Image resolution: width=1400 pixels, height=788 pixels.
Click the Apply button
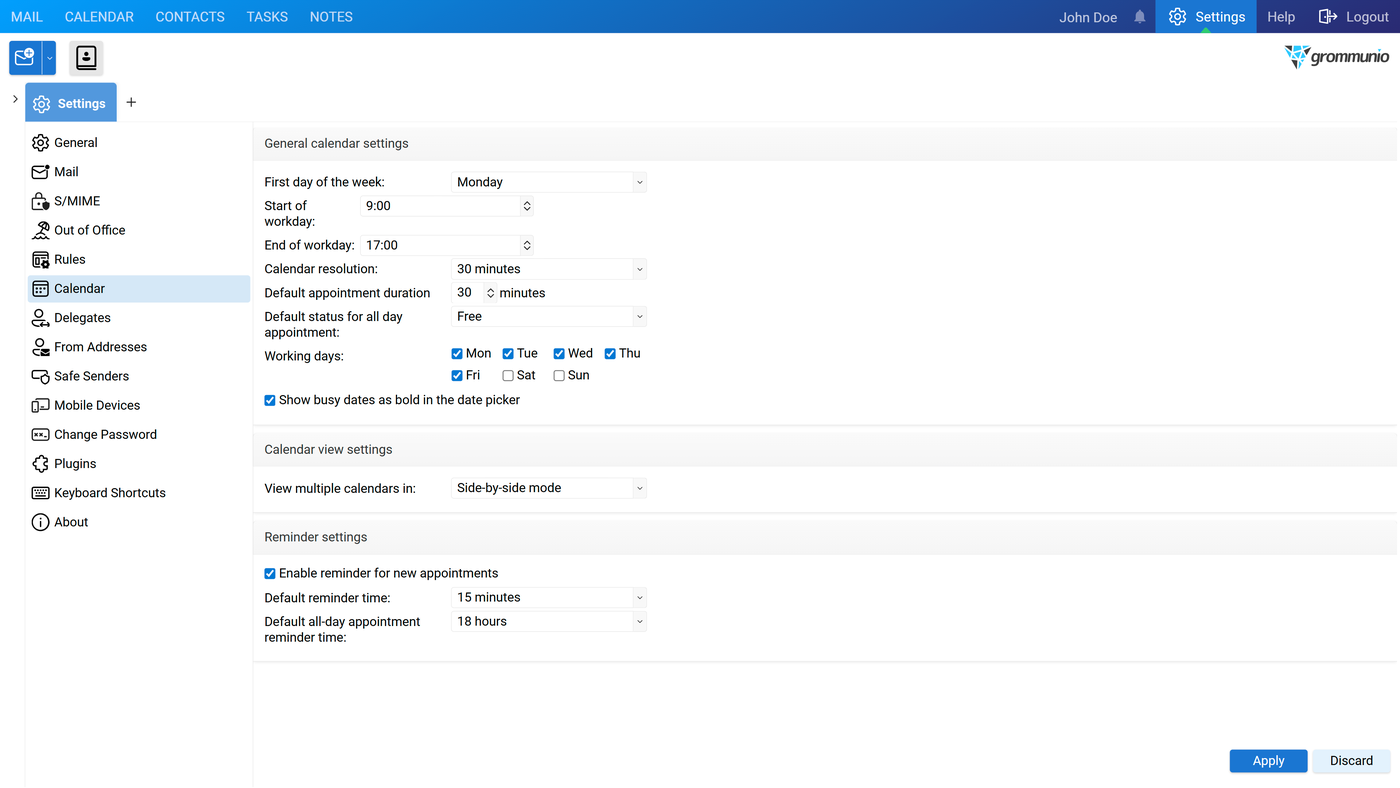1268,761
